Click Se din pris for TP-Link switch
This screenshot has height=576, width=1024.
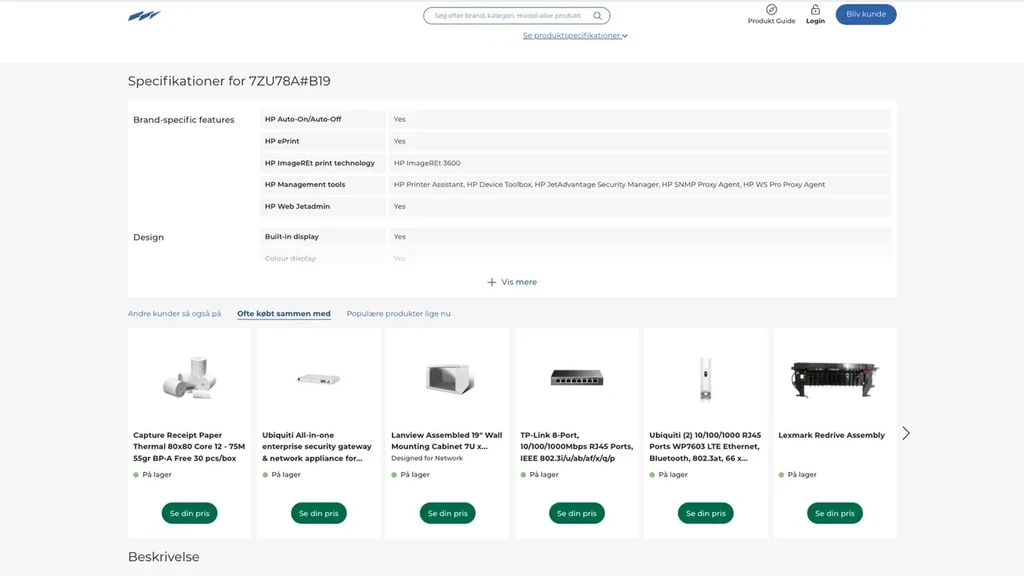point(577,513)
